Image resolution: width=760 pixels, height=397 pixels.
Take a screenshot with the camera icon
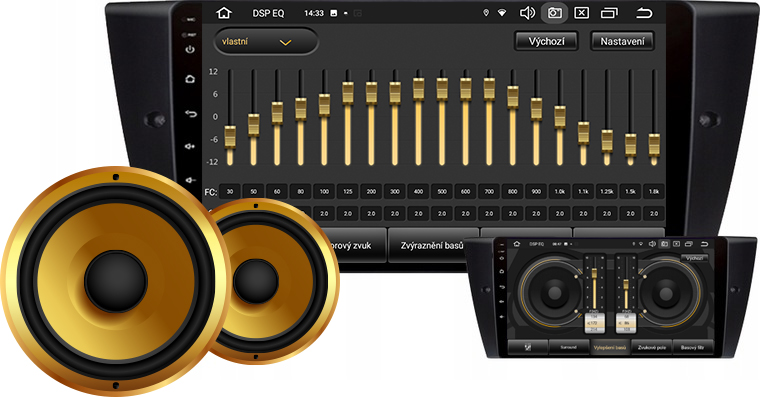click(554, 13)
